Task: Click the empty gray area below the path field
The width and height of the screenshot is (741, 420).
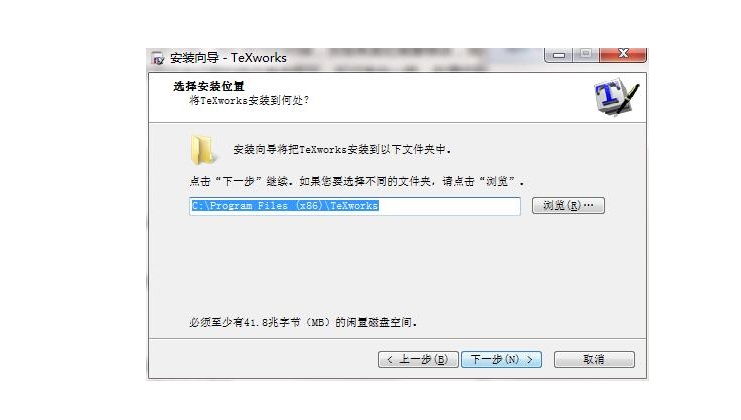Action: click(x=397, y=267)
